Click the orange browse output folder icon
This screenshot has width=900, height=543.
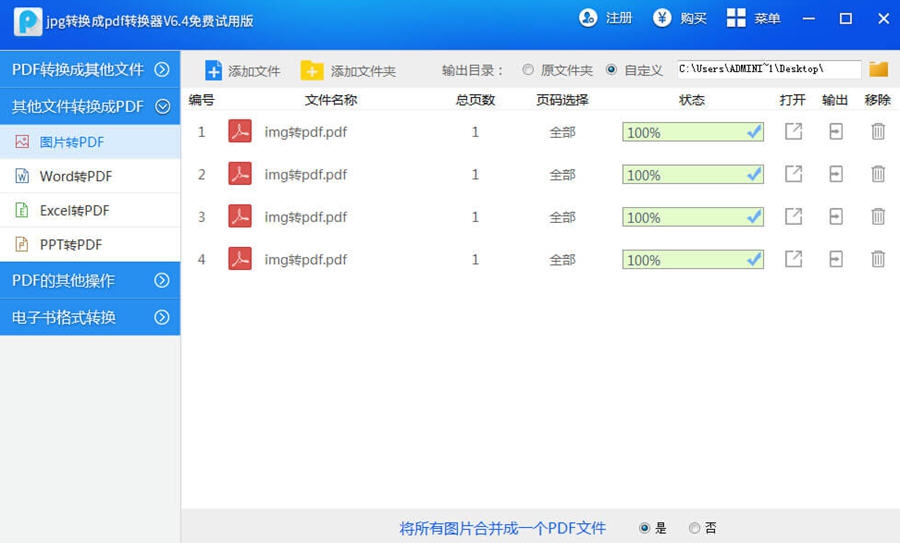(878, 69)
